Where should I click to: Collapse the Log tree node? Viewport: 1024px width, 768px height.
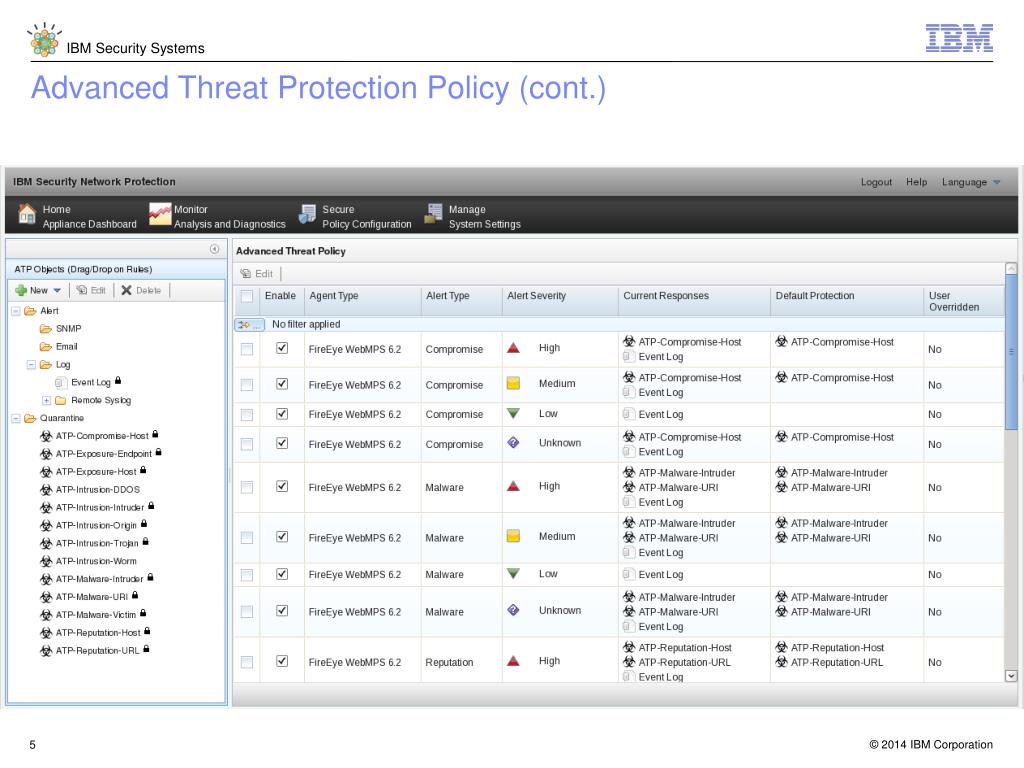[31, 364]
